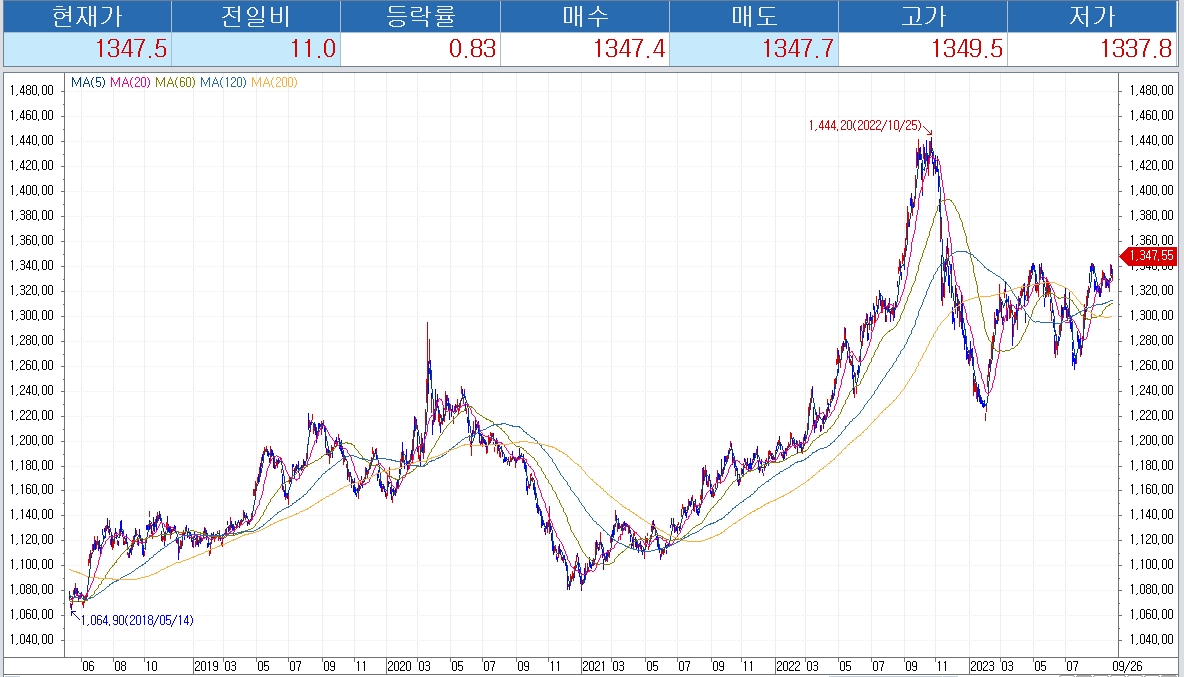This screenshot has width=1184, height=677.
Task: Select the 고가 header cell
Action: 922,16
